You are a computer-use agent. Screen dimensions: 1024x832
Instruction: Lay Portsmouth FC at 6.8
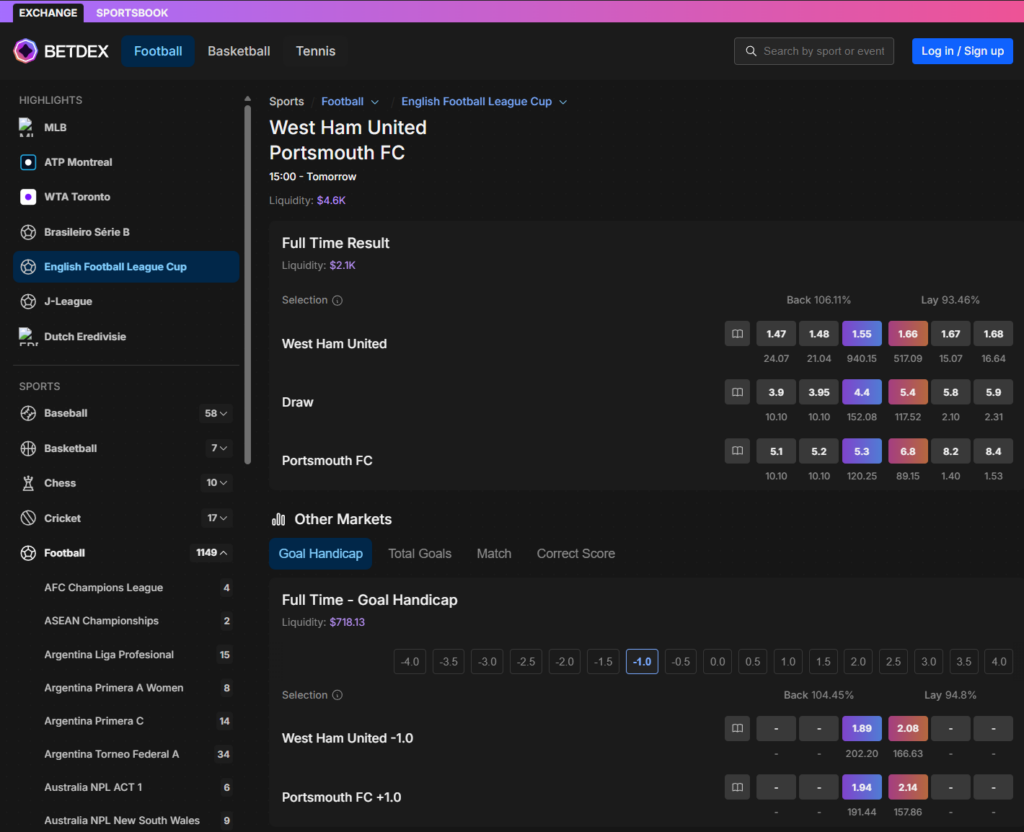[908, 451]
